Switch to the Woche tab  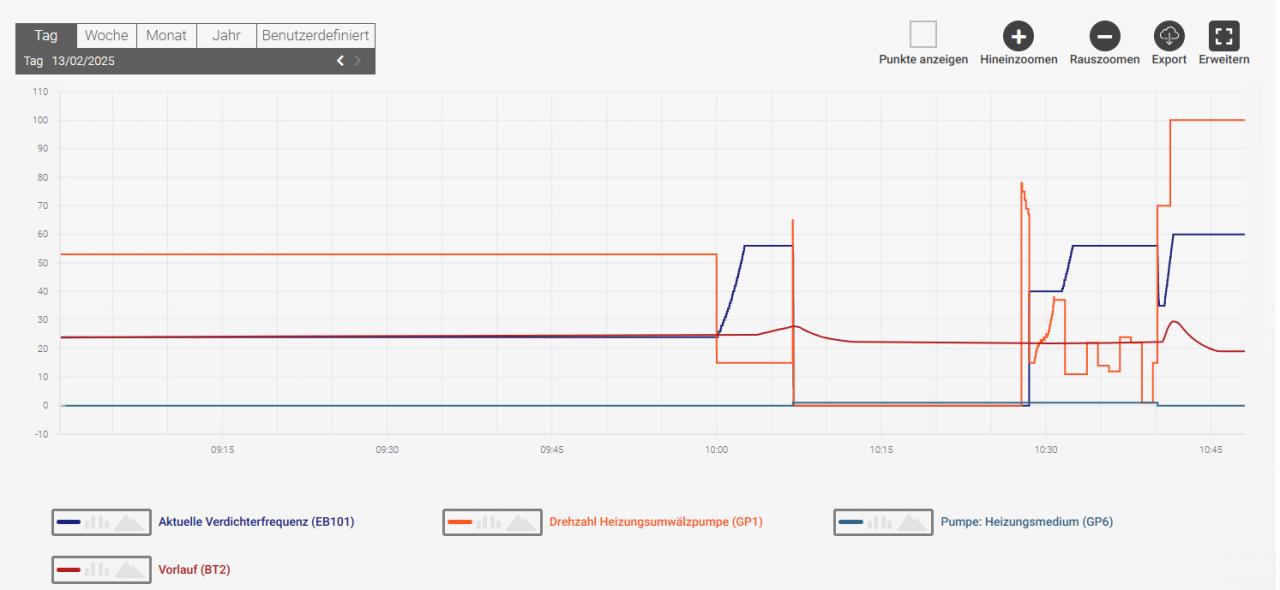point(106,35)
